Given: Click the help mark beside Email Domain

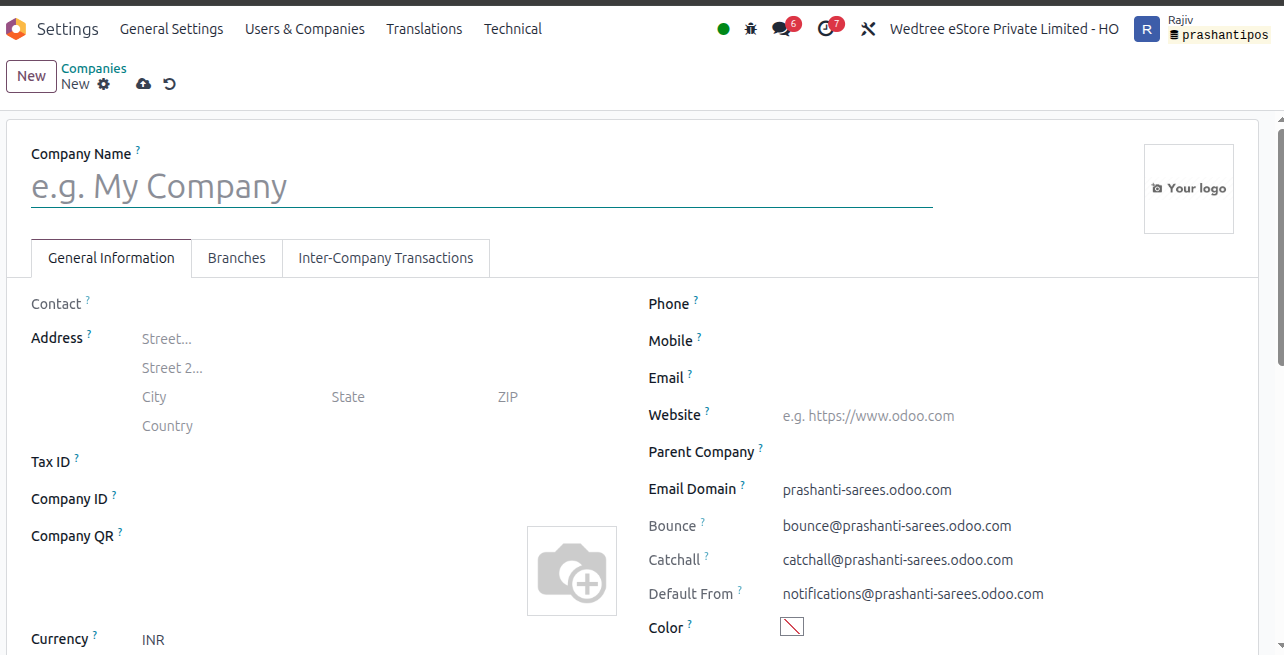Looking at the screenshot, I should click(x=743, y=485).
